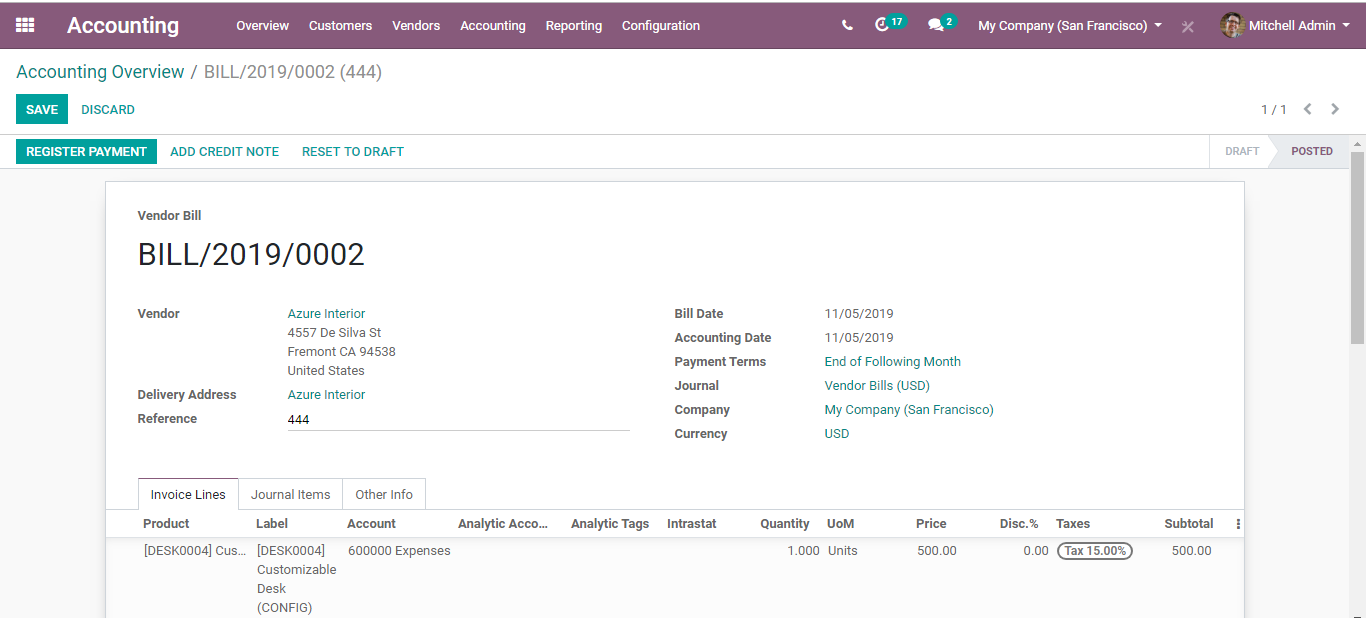Click the DISCARD button
The image size is (1366, 618).
(x=108, y=109)
